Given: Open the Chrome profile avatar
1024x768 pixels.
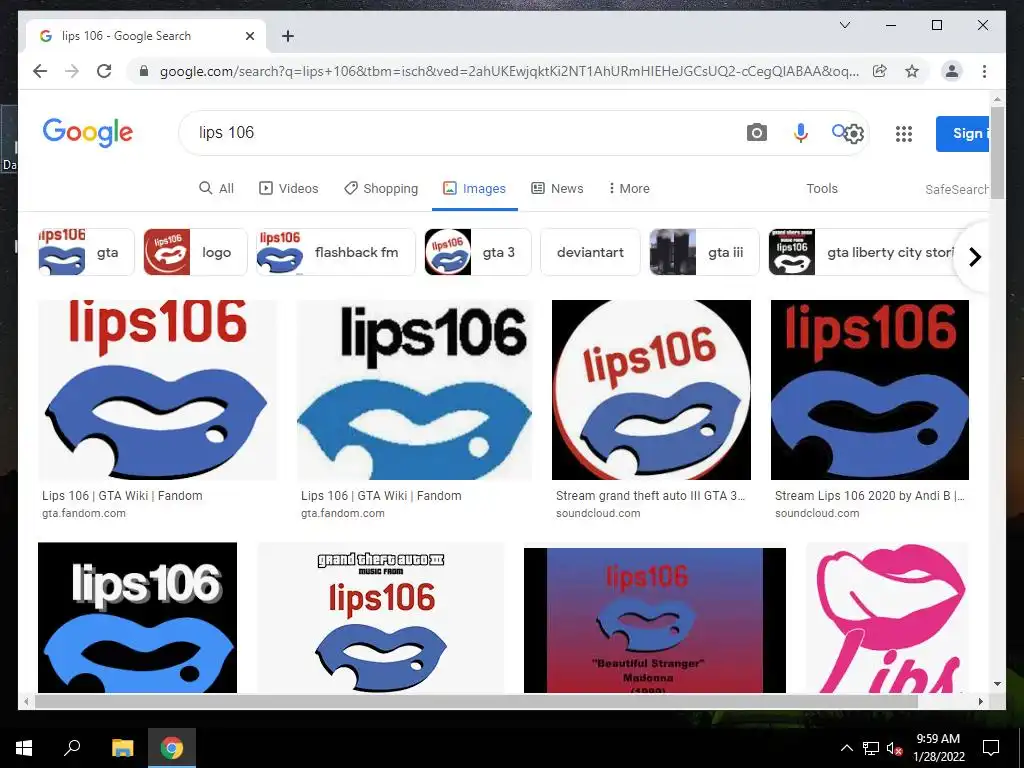Looking at the screenshot, I should click(x=952, y=71).
